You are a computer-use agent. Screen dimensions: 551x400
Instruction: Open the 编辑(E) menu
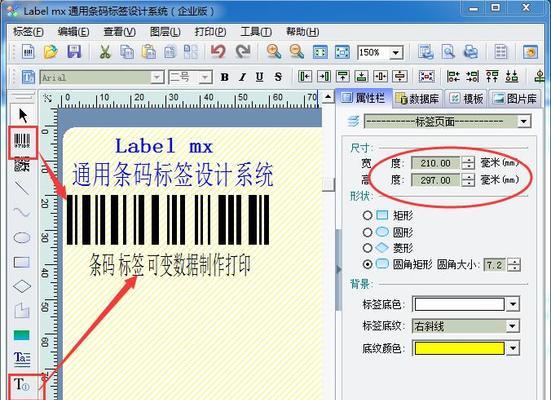[x=73, y=32]
